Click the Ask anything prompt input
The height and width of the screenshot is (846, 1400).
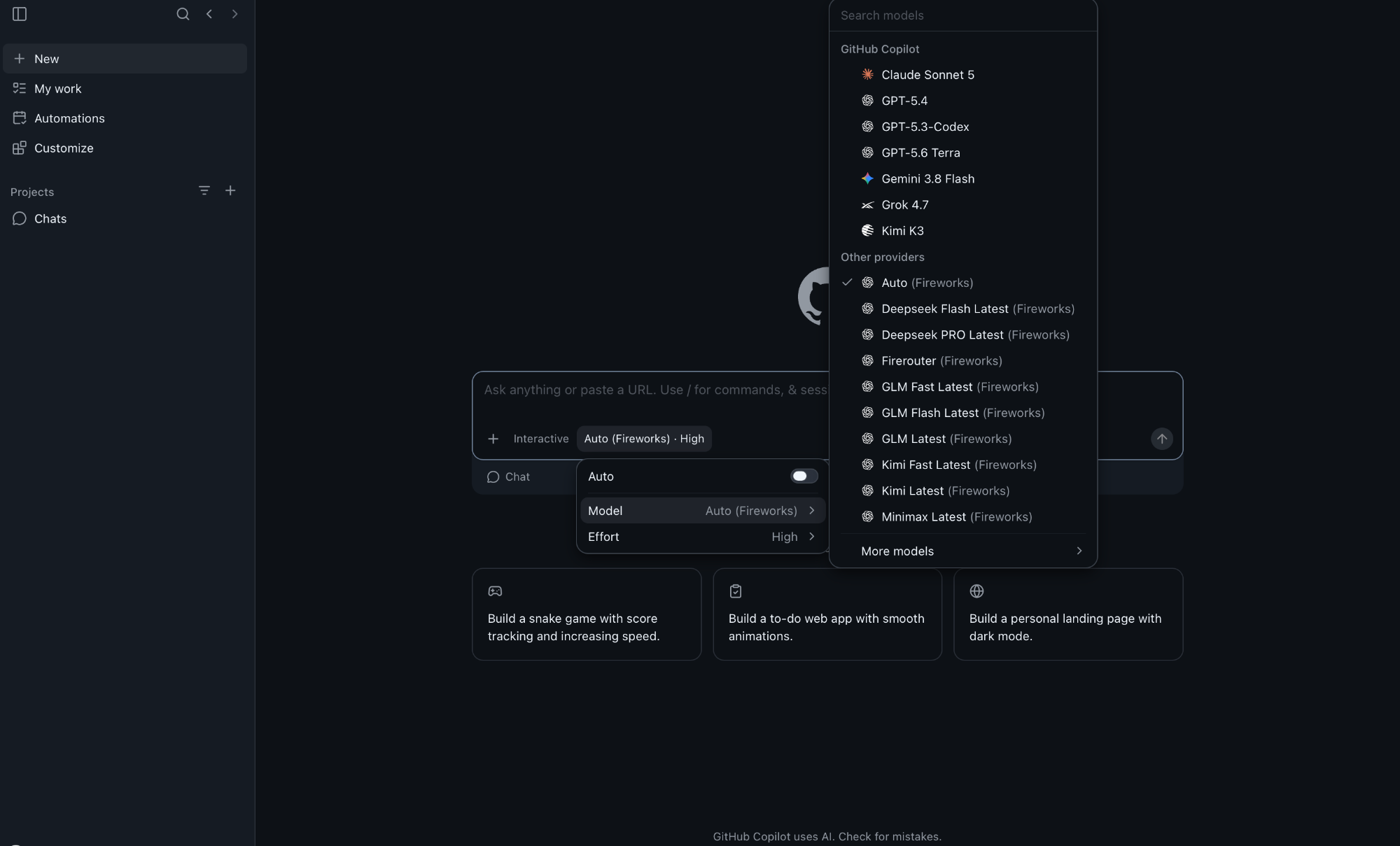click(655, 390)
